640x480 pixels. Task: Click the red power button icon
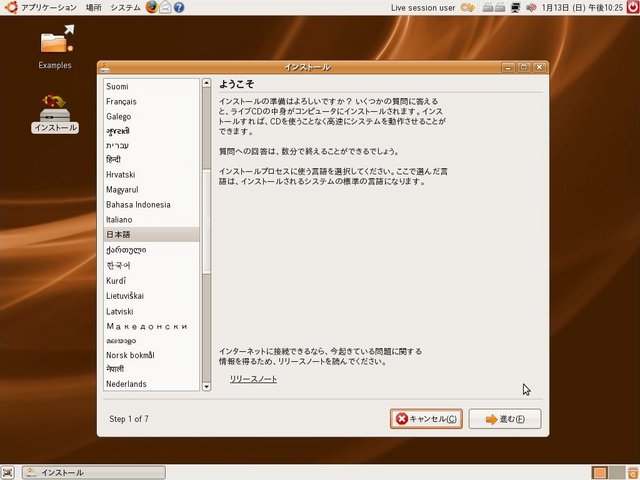(633, 7)
